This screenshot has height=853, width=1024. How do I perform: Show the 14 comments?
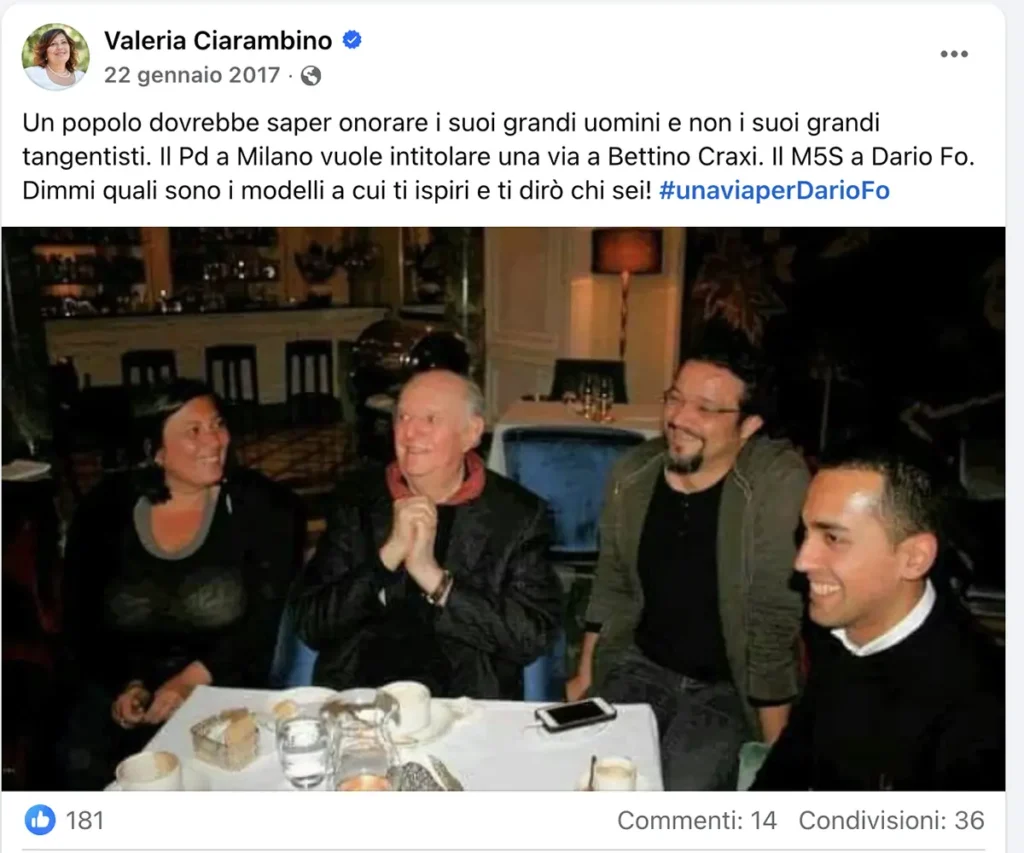[x=697, y=820]
